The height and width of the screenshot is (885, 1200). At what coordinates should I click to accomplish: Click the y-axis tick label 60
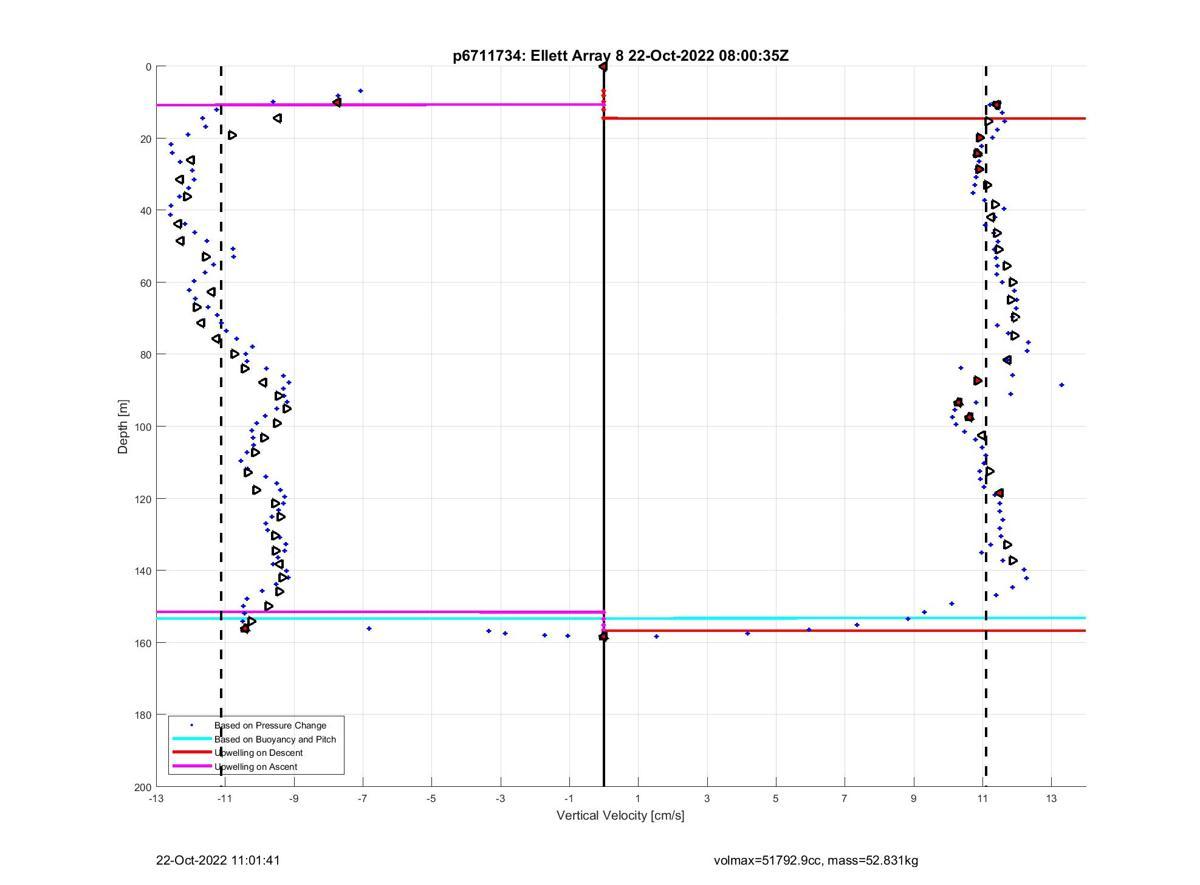[146, 283]
